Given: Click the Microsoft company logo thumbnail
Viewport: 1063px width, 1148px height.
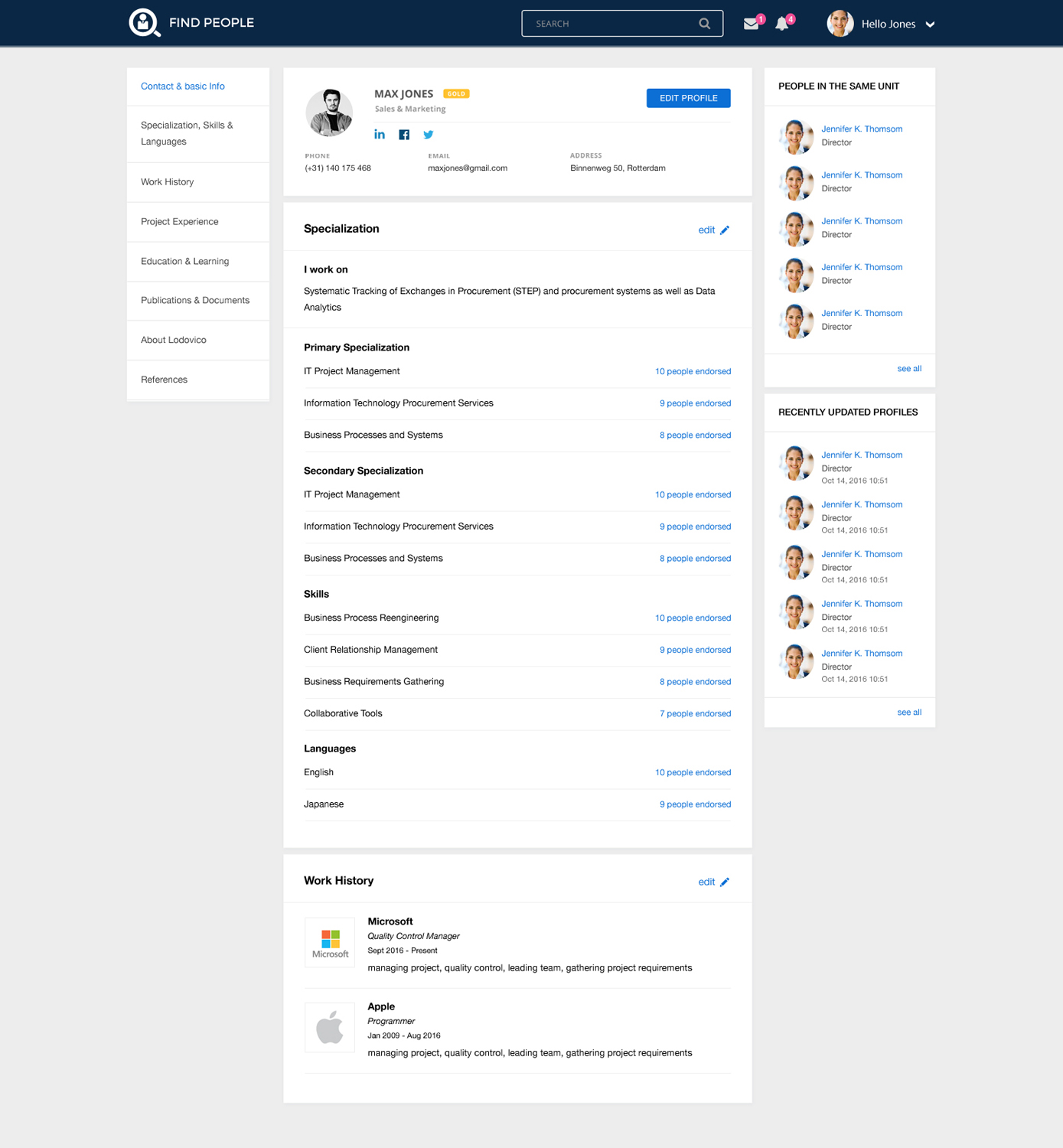Looking at the screenshot, I should tap(330, 942).
